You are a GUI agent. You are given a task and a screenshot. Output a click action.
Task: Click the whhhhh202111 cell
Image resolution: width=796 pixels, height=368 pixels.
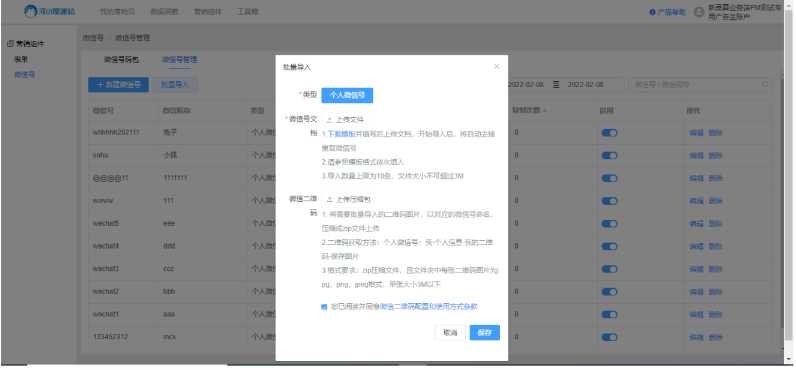coord(116,132)
